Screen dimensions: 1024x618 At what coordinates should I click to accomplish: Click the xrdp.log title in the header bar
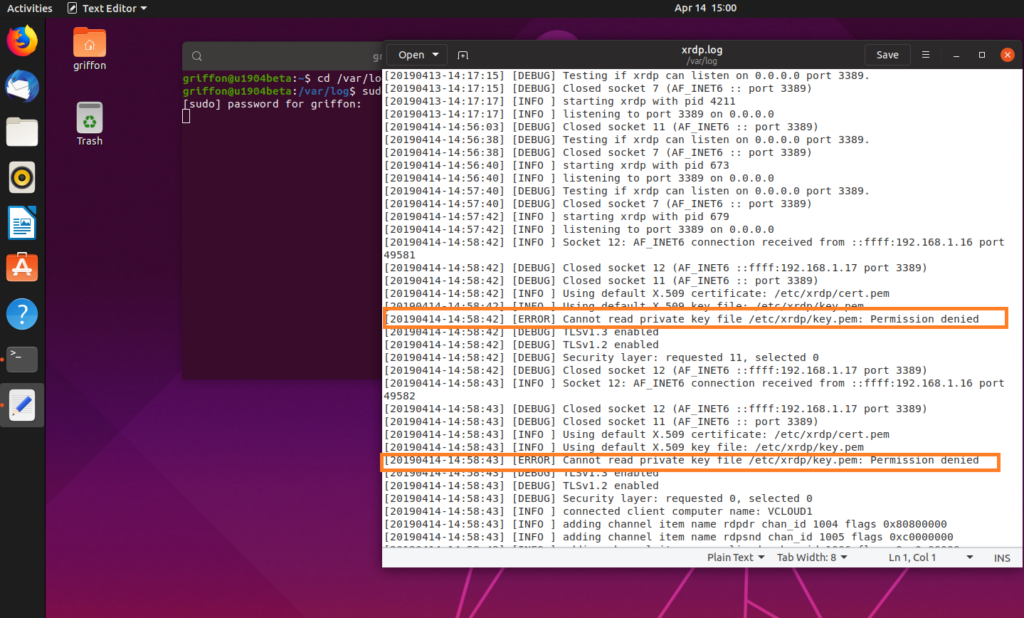pyautogui.click(x=702, y=50)
